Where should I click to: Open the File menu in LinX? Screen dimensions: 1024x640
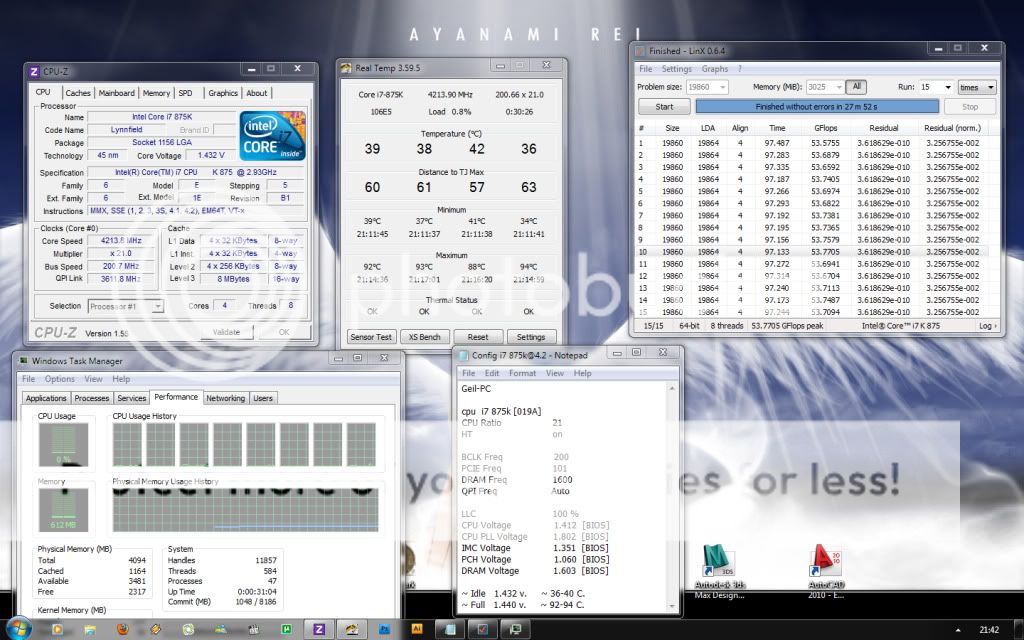645,69
